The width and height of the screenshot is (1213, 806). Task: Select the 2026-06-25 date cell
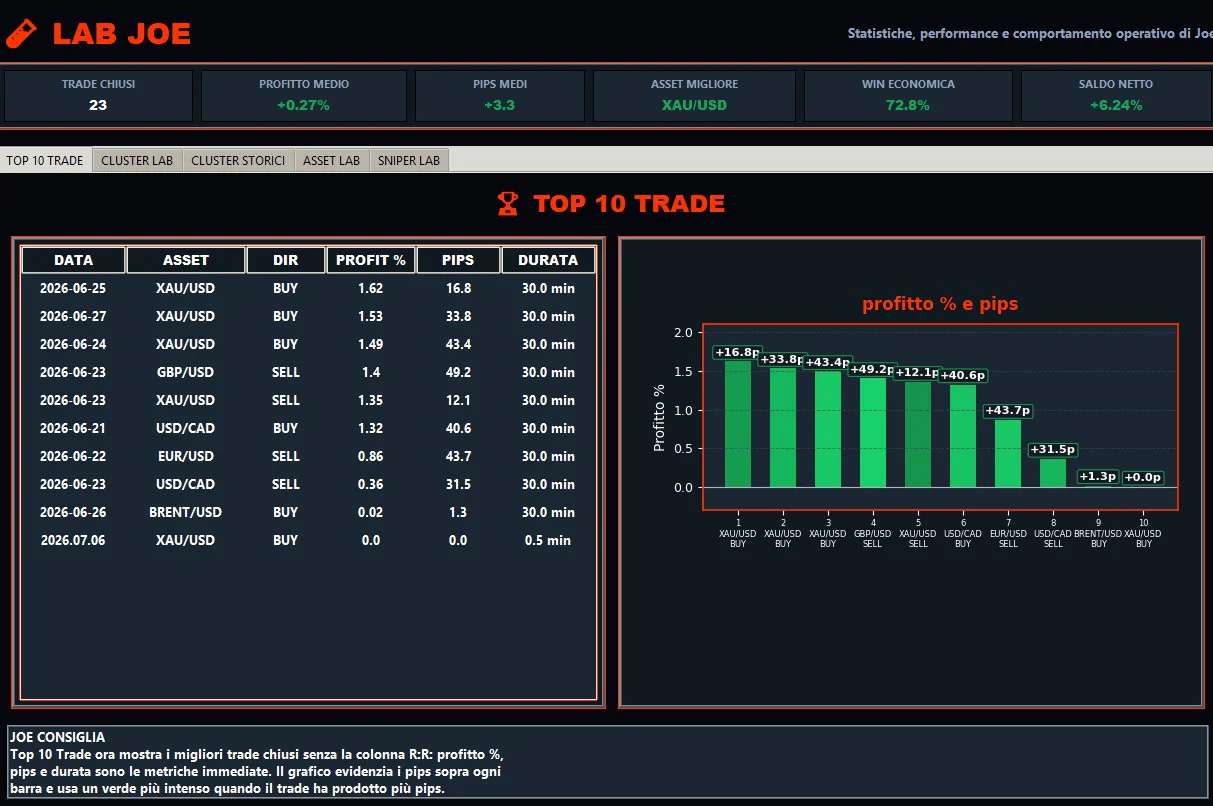(73, 288)
